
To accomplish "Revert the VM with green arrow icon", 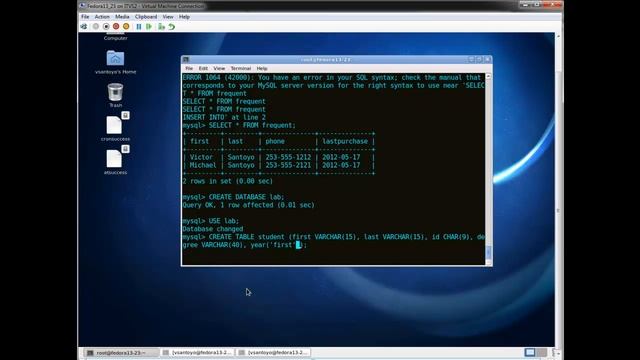I will tap(172, 27).
